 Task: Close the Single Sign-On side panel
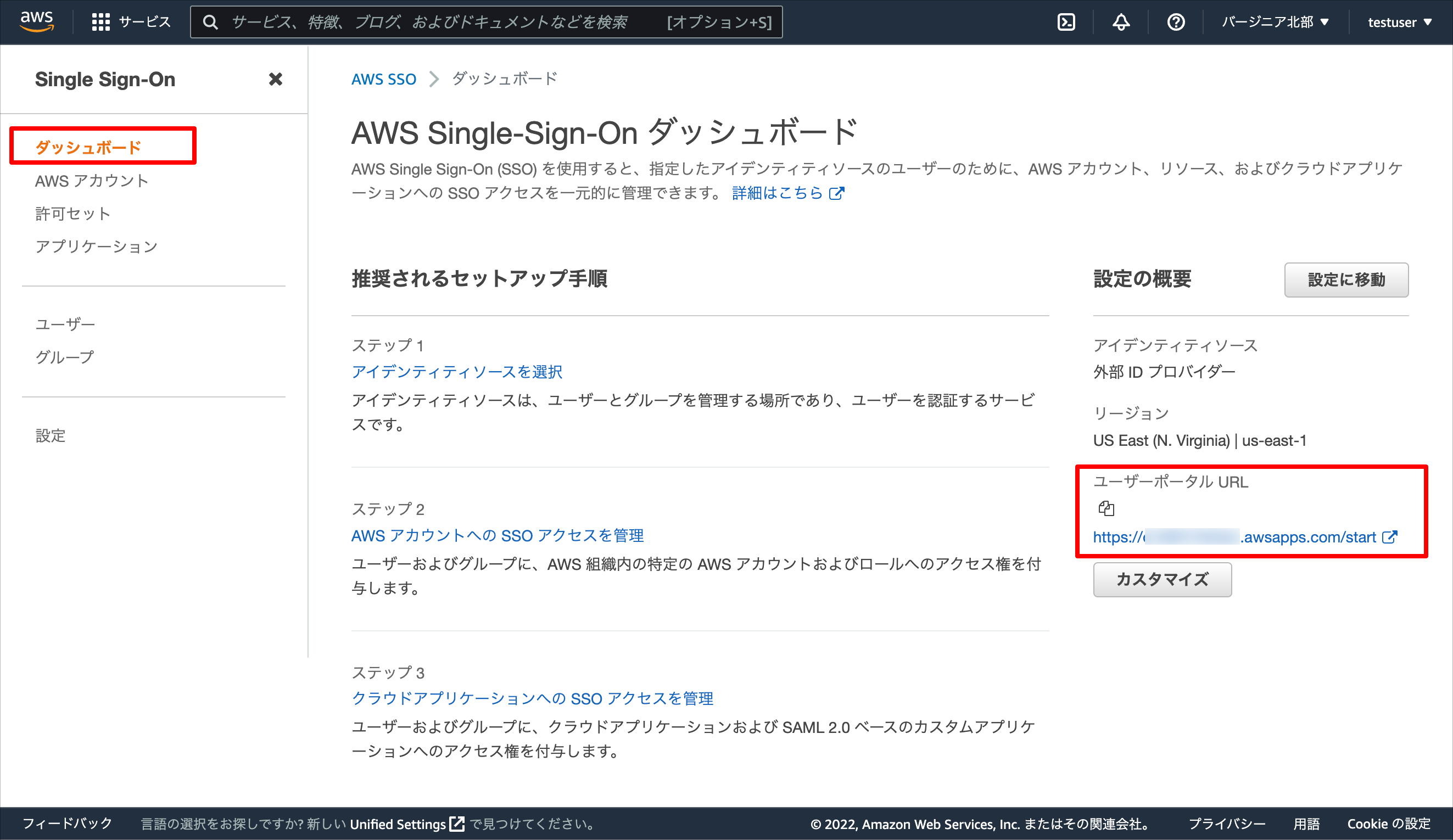click(276, 79)
